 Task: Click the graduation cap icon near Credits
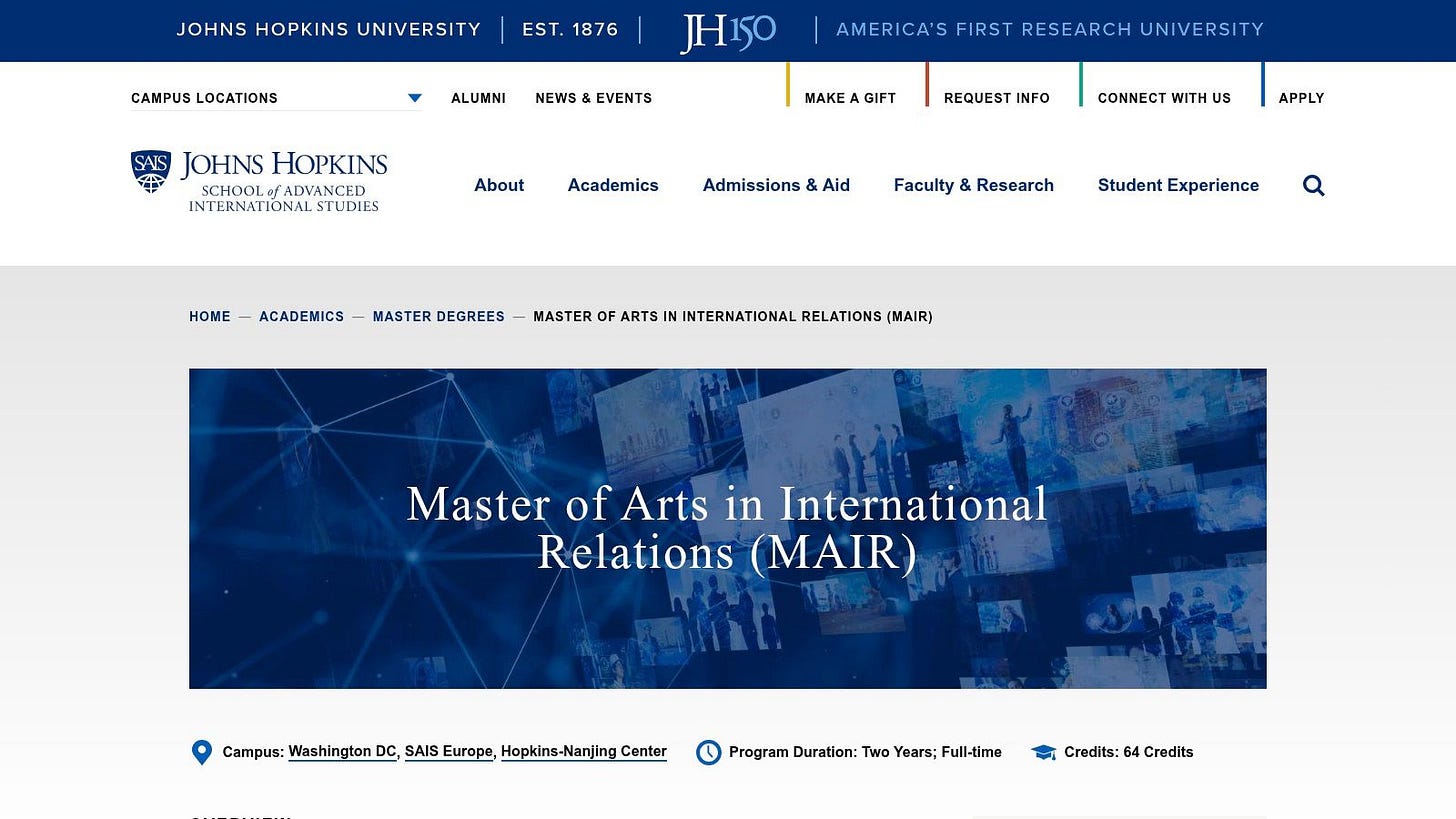click(x=1044, y=752)
